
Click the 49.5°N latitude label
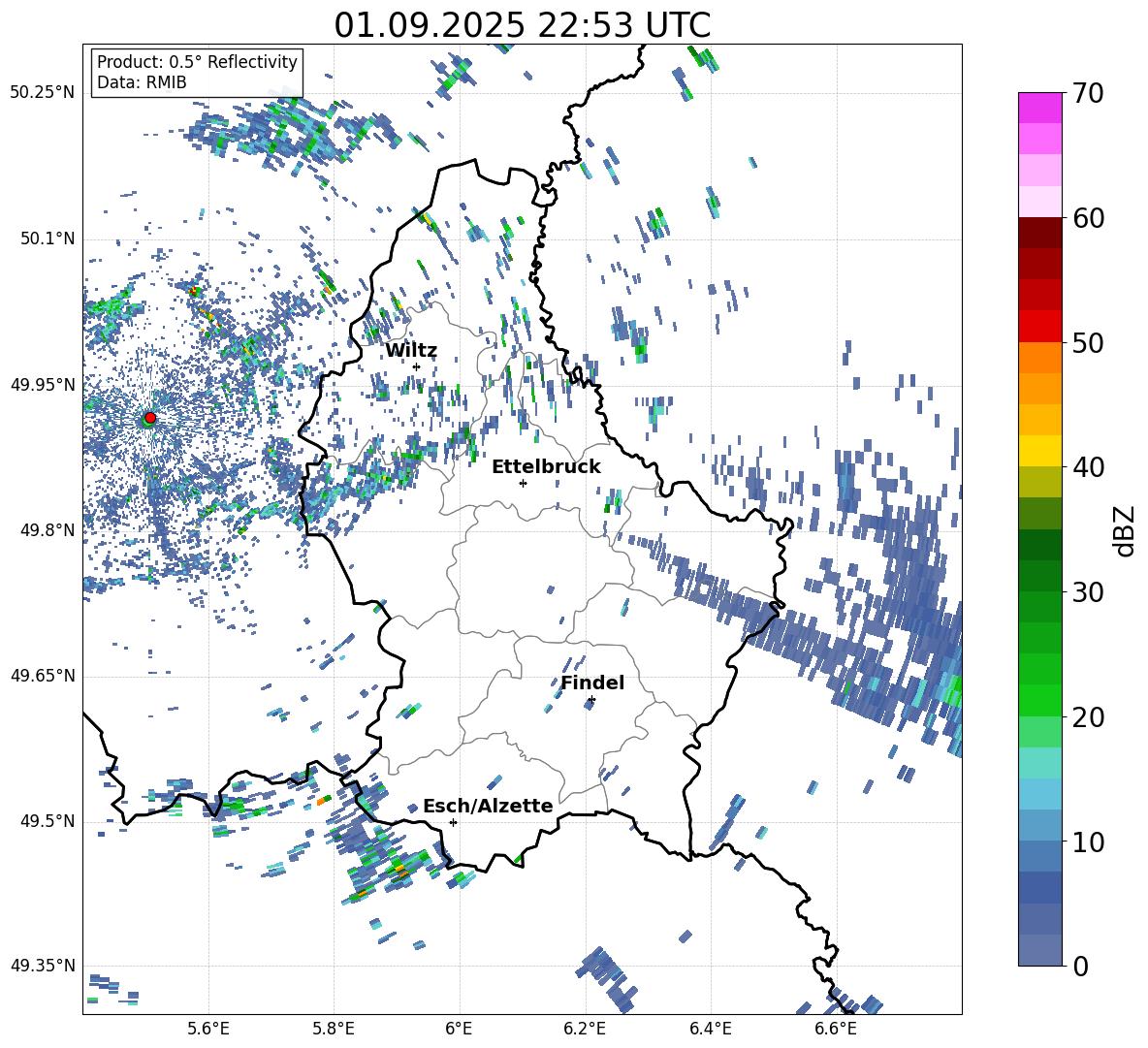[x=47, y=820]
